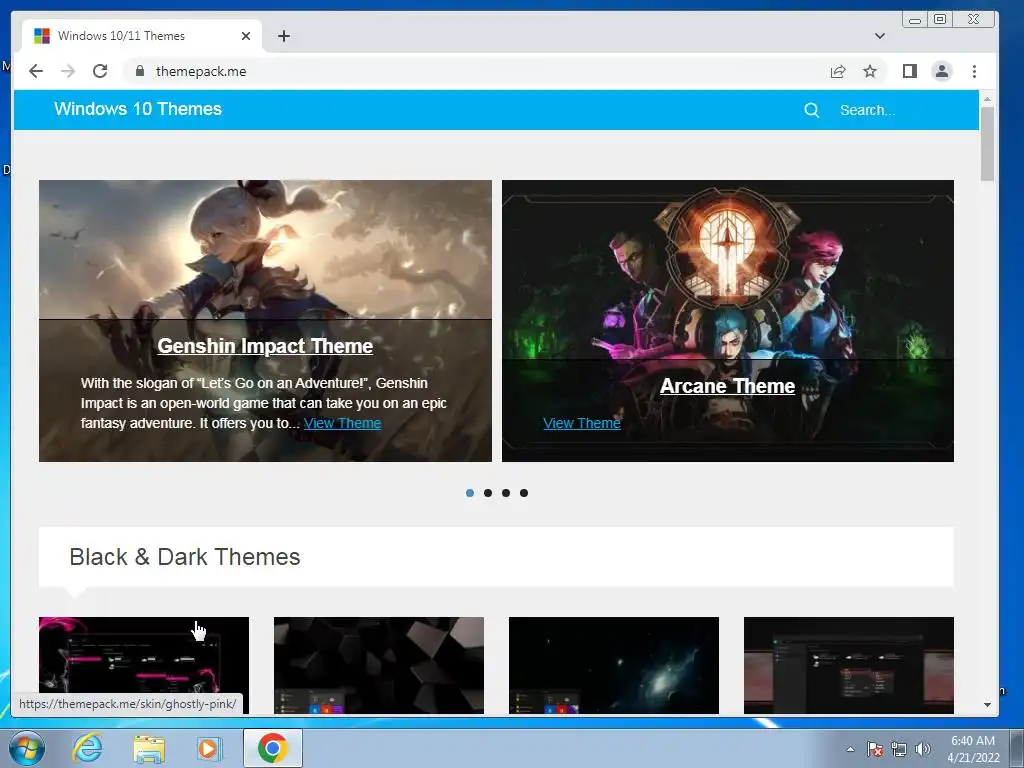Screen dimensions: 1024x768
Task: Open the dark galaxy theme thumbnail
Action: tap(614, 665)
